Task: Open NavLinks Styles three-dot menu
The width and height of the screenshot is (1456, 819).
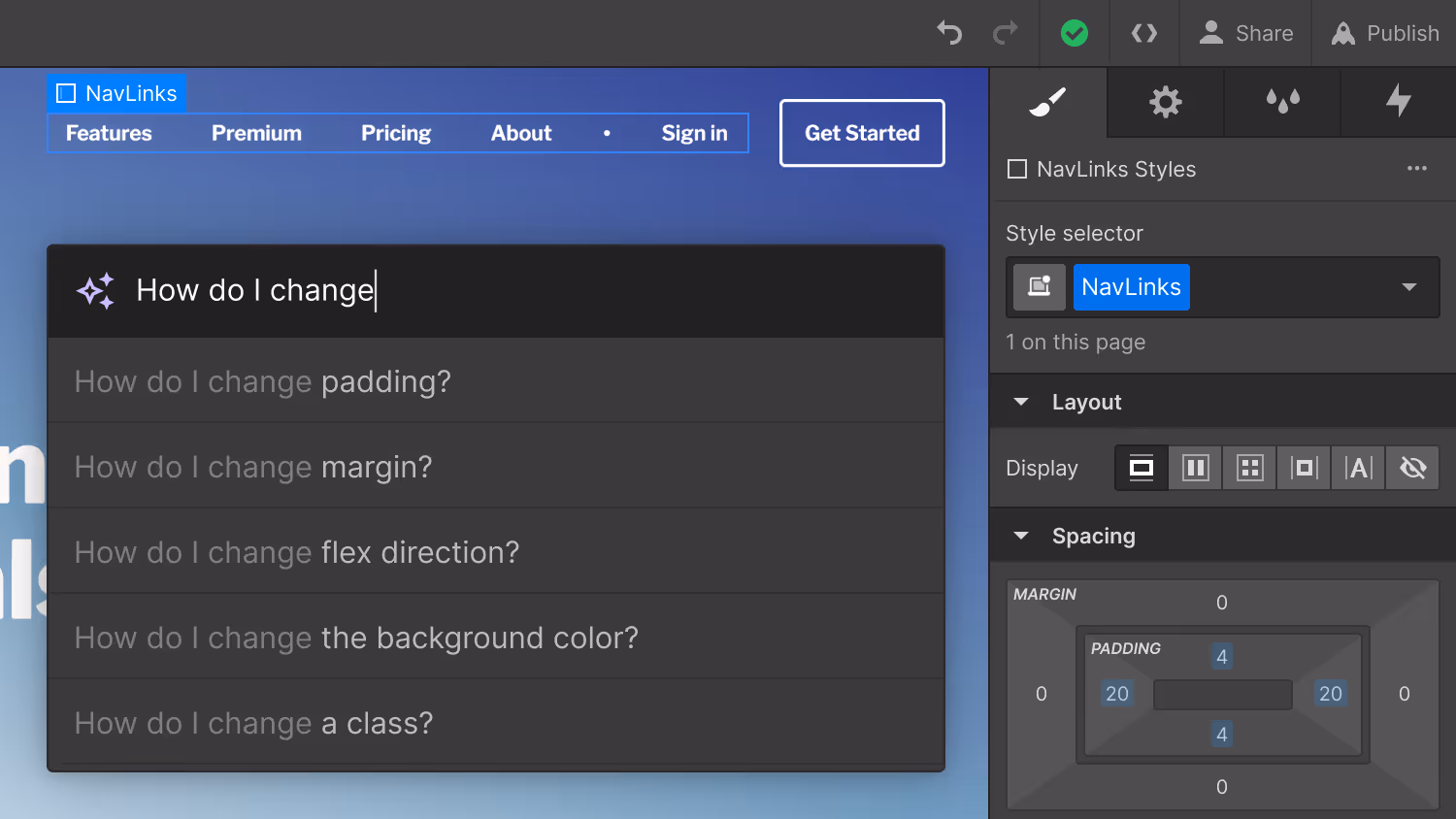Action: pyautogui.click(x=1417, y=168)
